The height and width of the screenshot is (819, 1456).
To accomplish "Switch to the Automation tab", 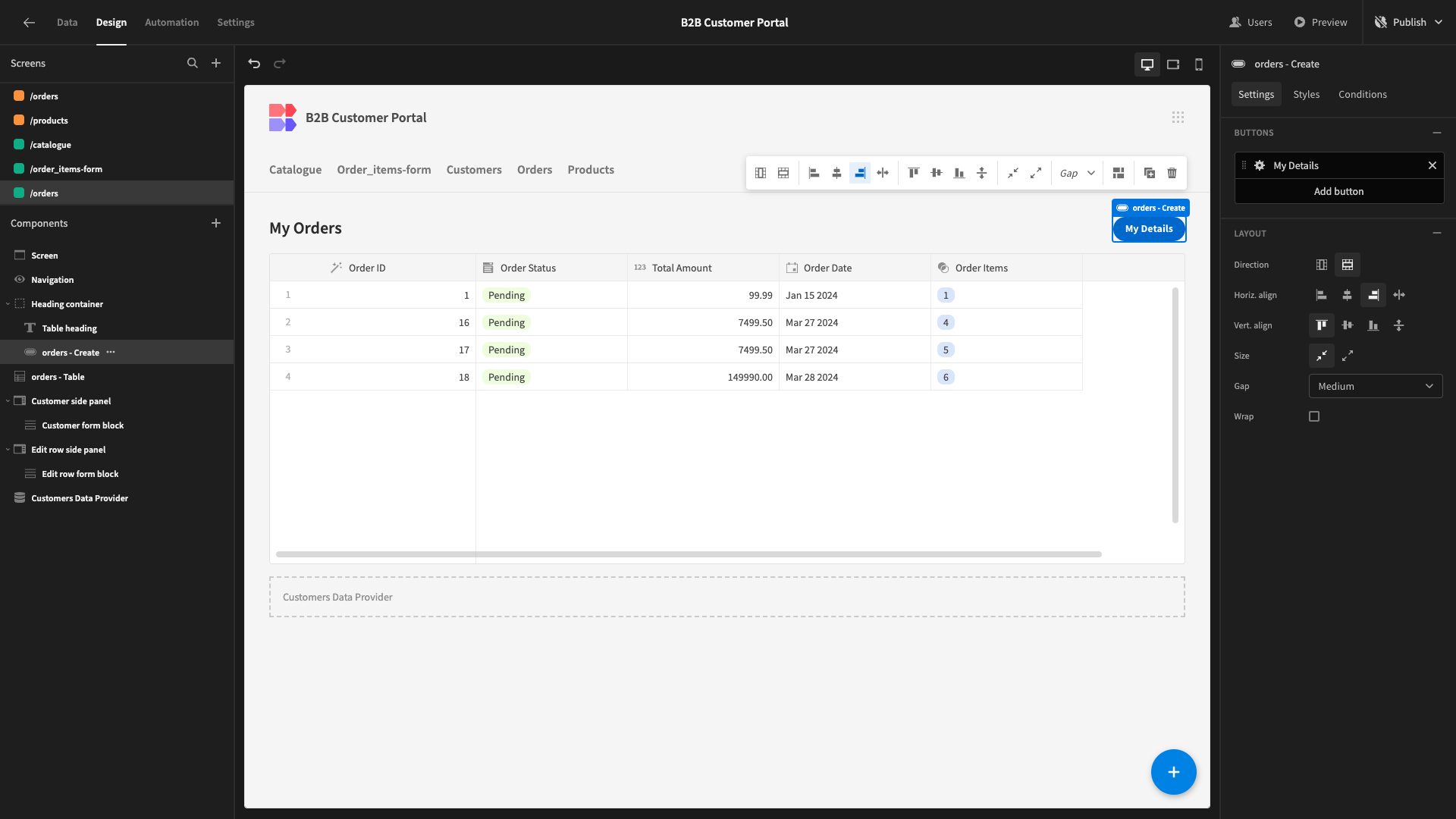I will [x=172, y=23].
